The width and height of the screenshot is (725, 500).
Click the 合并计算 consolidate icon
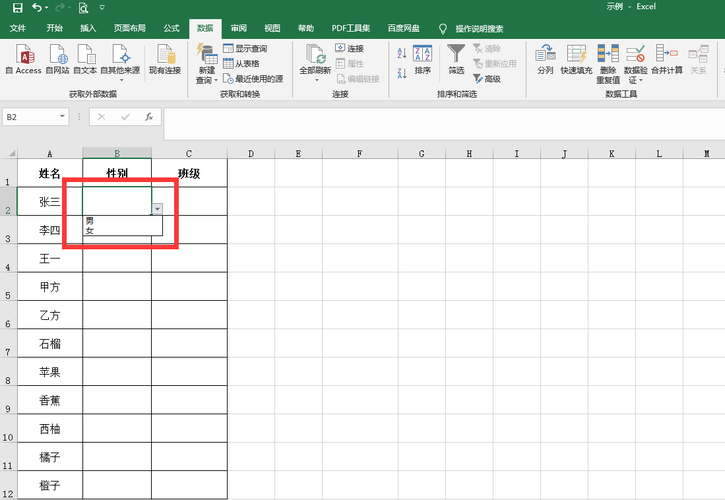pos(667,59)
